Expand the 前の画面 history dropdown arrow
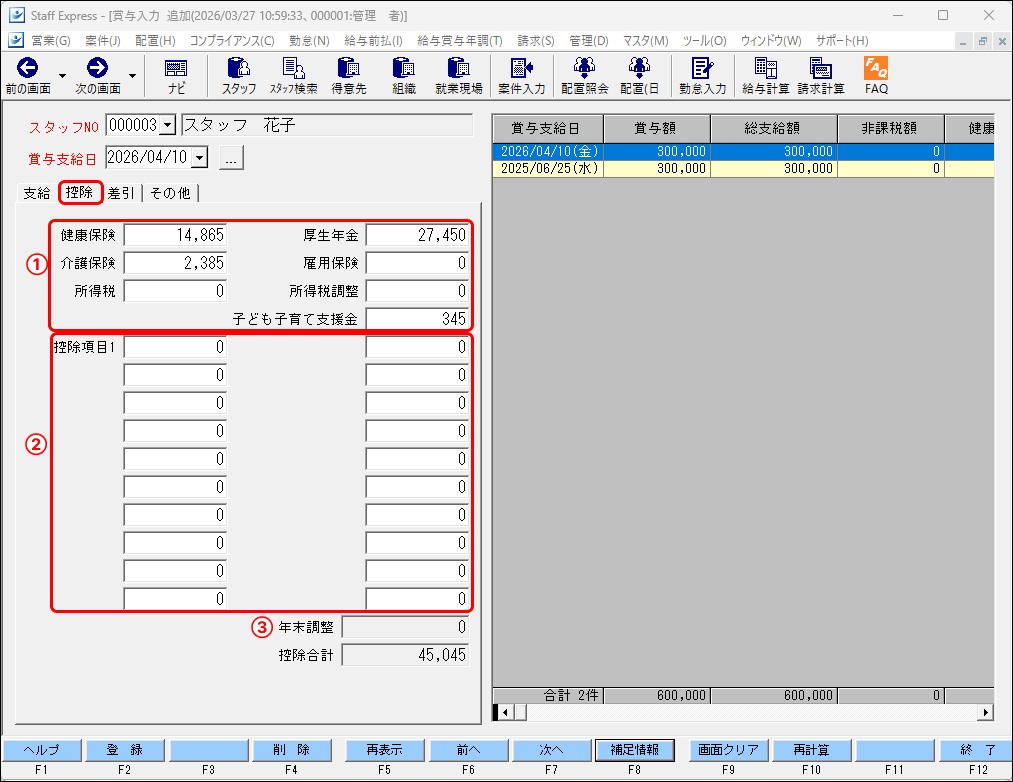Image resolution: width=1013 pixels, height=782 pixels. coord(62,76)
